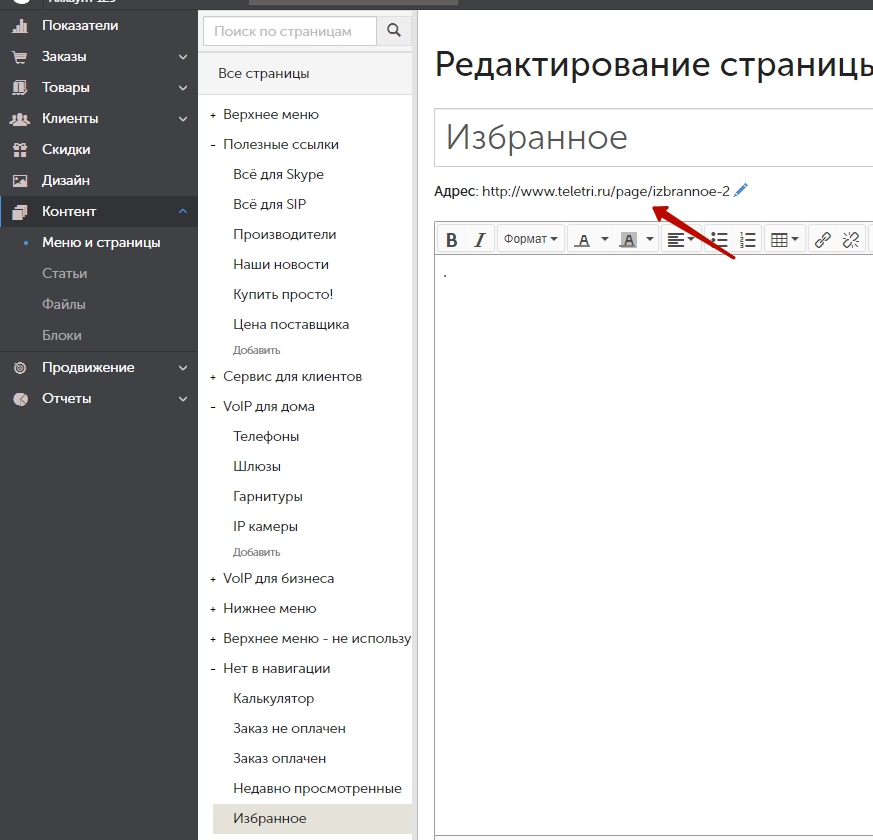
Task: Click the page search magnifier button
Action: [x=394, y=31]
